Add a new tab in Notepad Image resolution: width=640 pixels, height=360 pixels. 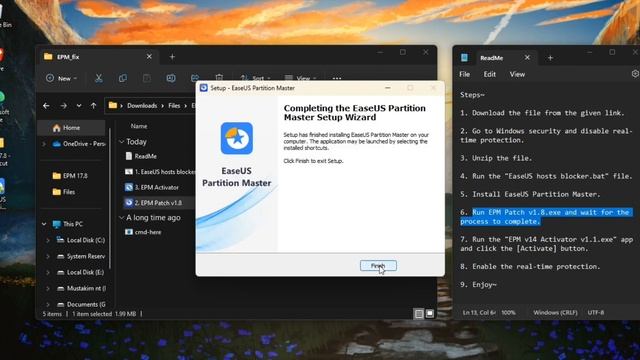point(550,58)
